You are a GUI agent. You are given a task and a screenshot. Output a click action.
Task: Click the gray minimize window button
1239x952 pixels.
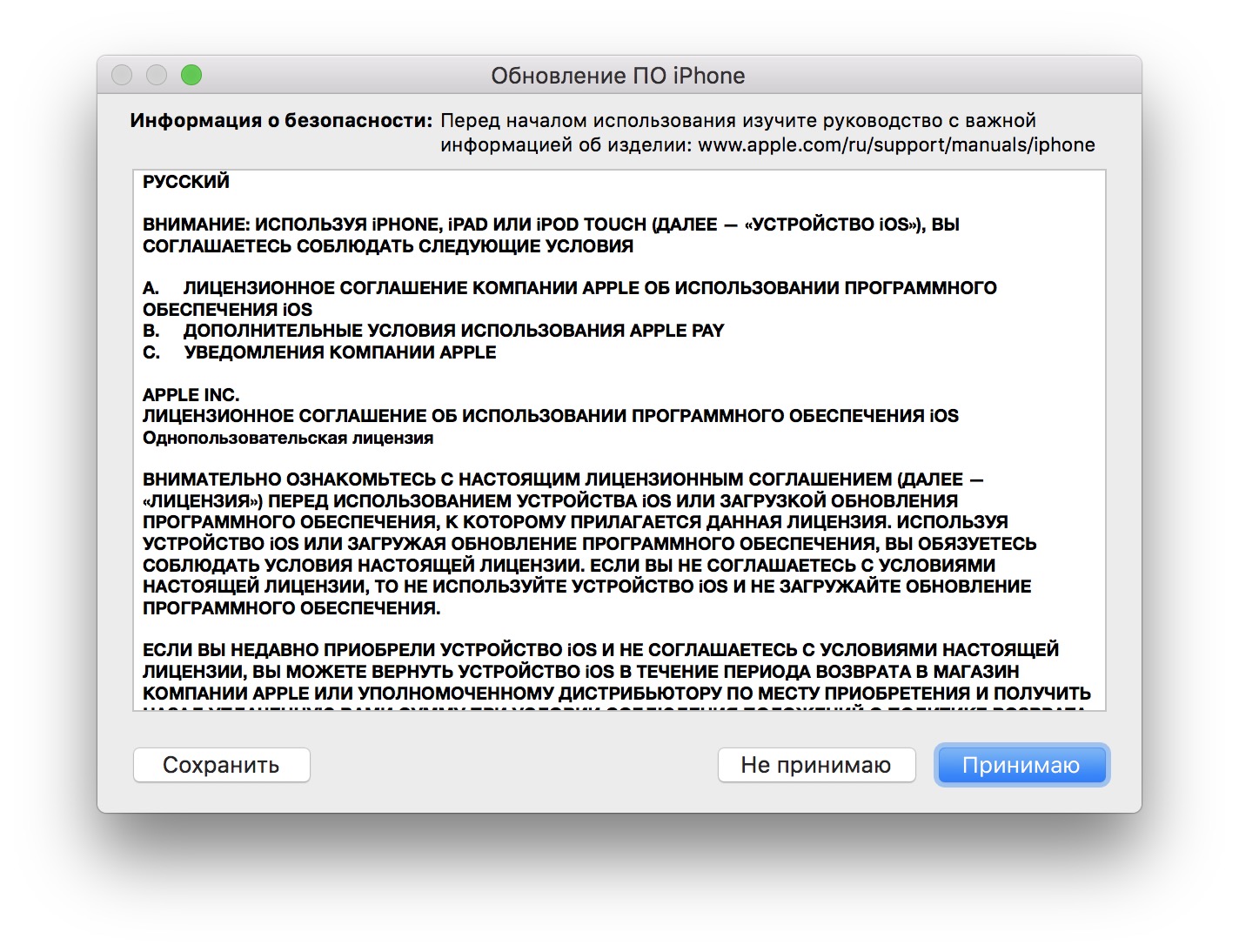tap(157, 76)
